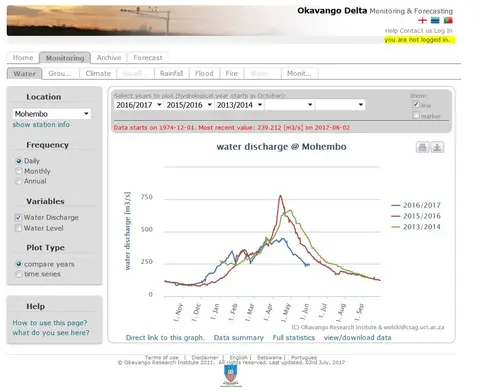Click the university crest logo at the bottom of the page
Viewport: 480px width, 392px height.
coord(231,376)
